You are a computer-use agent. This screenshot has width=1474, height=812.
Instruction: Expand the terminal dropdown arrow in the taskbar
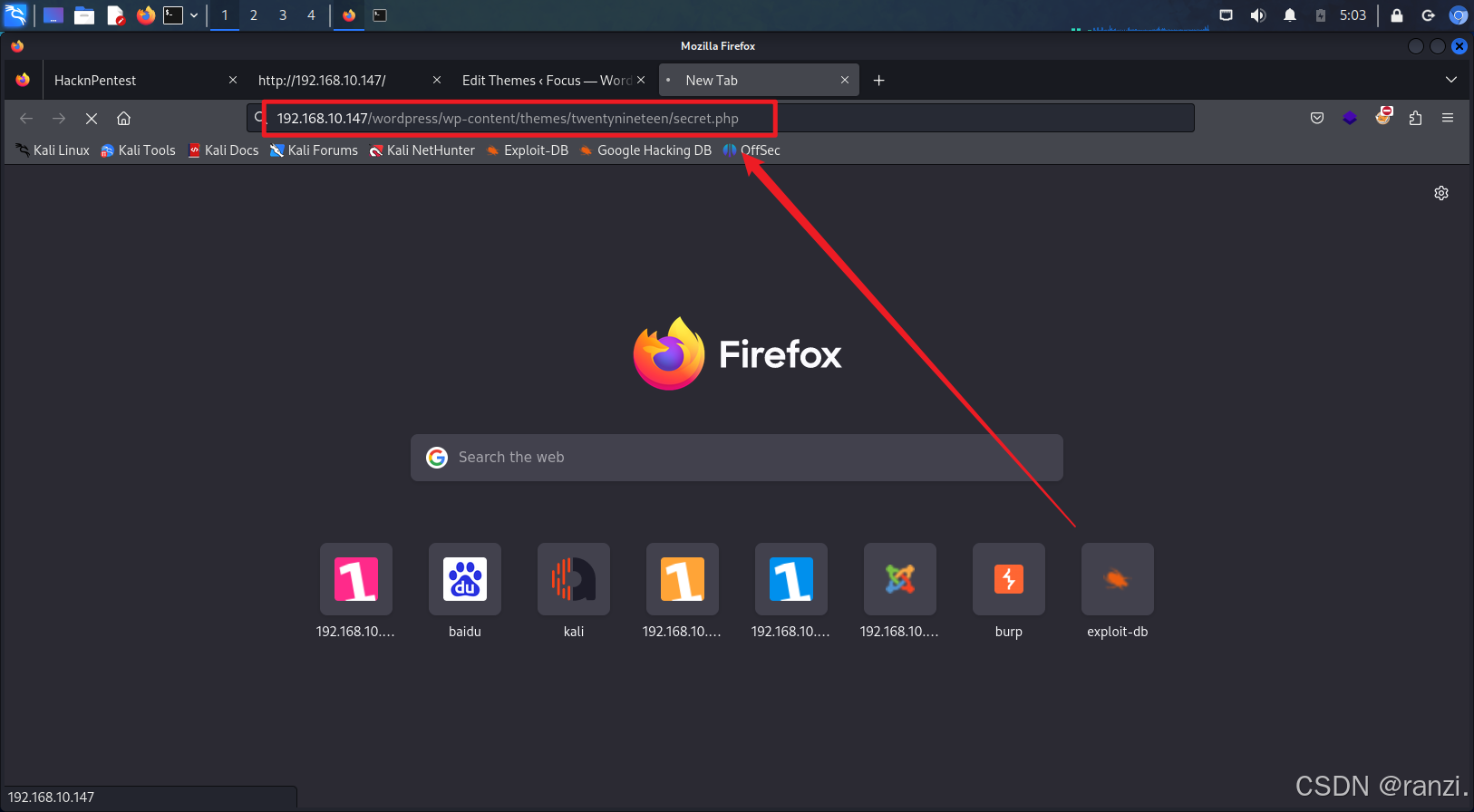click(x=194, y=15)
